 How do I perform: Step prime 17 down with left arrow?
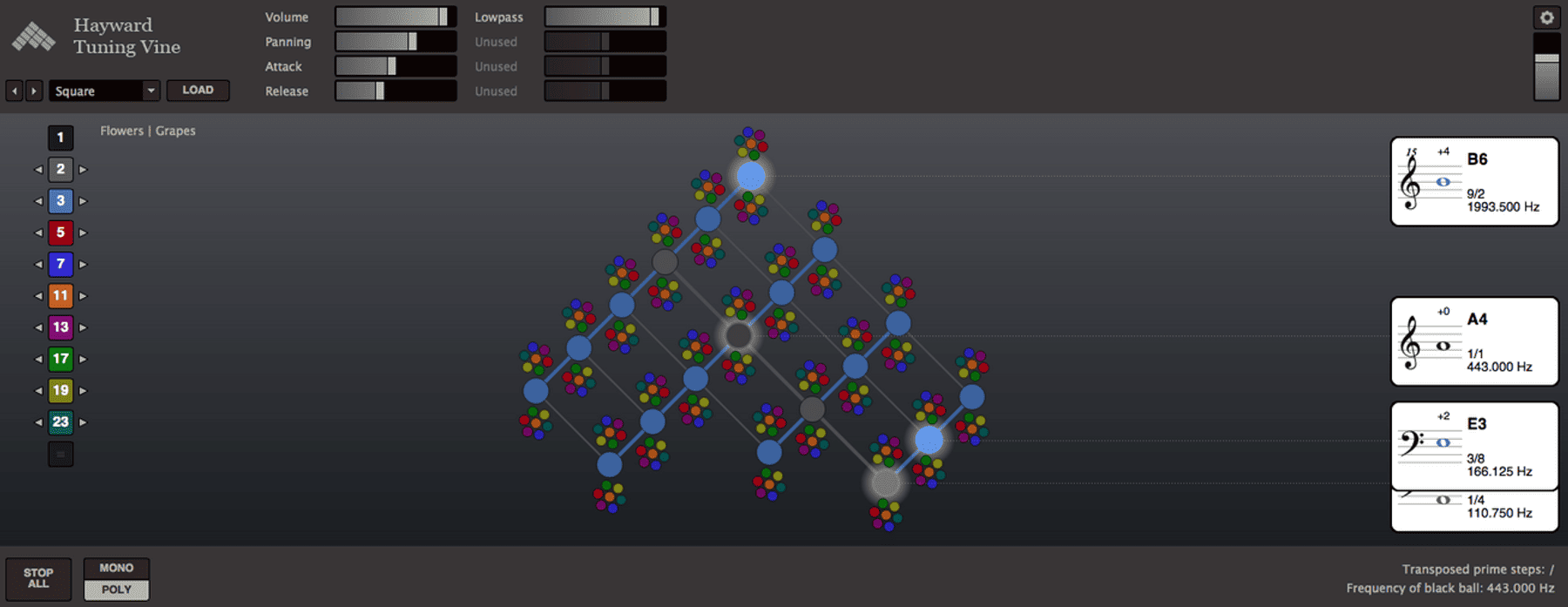[38, 359]
